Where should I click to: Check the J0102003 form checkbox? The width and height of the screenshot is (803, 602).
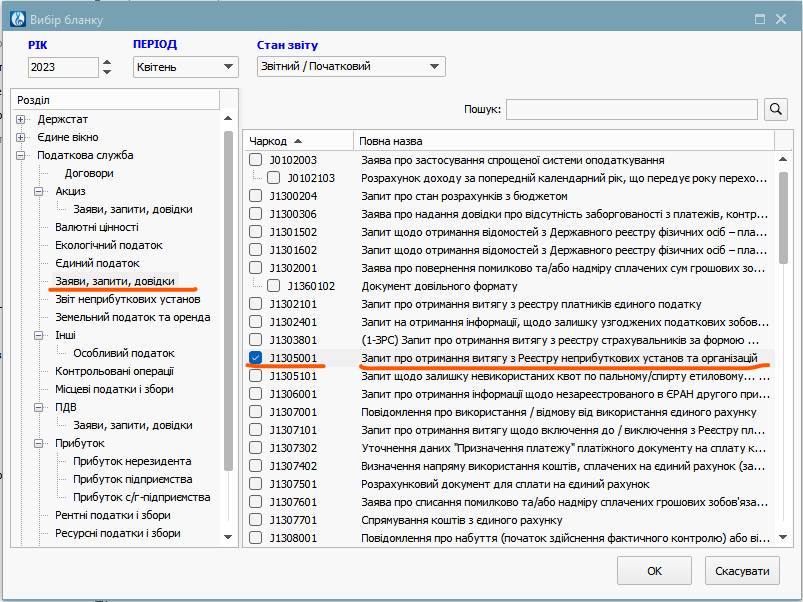tap(256, 160)
